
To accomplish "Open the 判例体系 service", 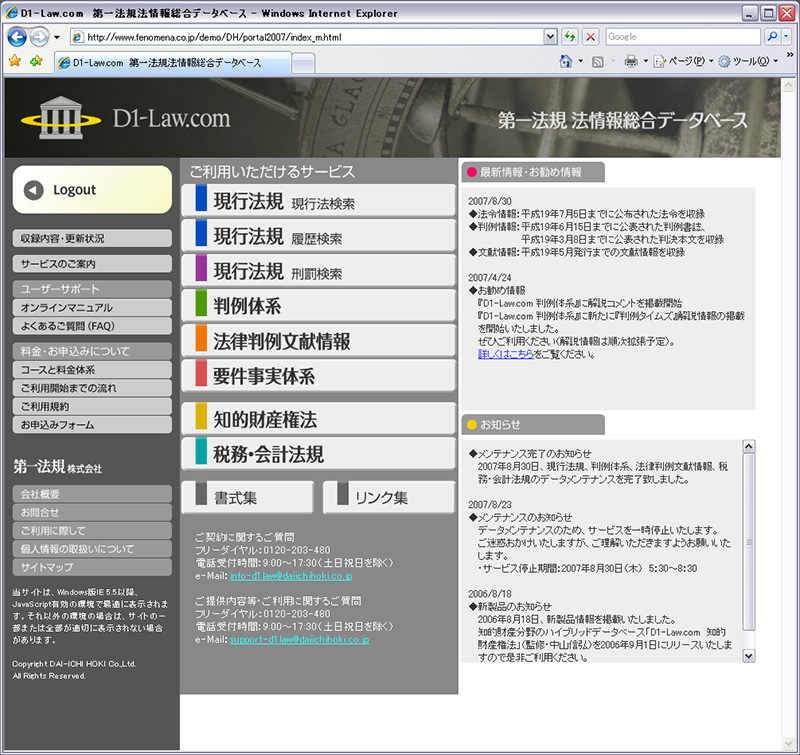I will click(x=318, y=306).
